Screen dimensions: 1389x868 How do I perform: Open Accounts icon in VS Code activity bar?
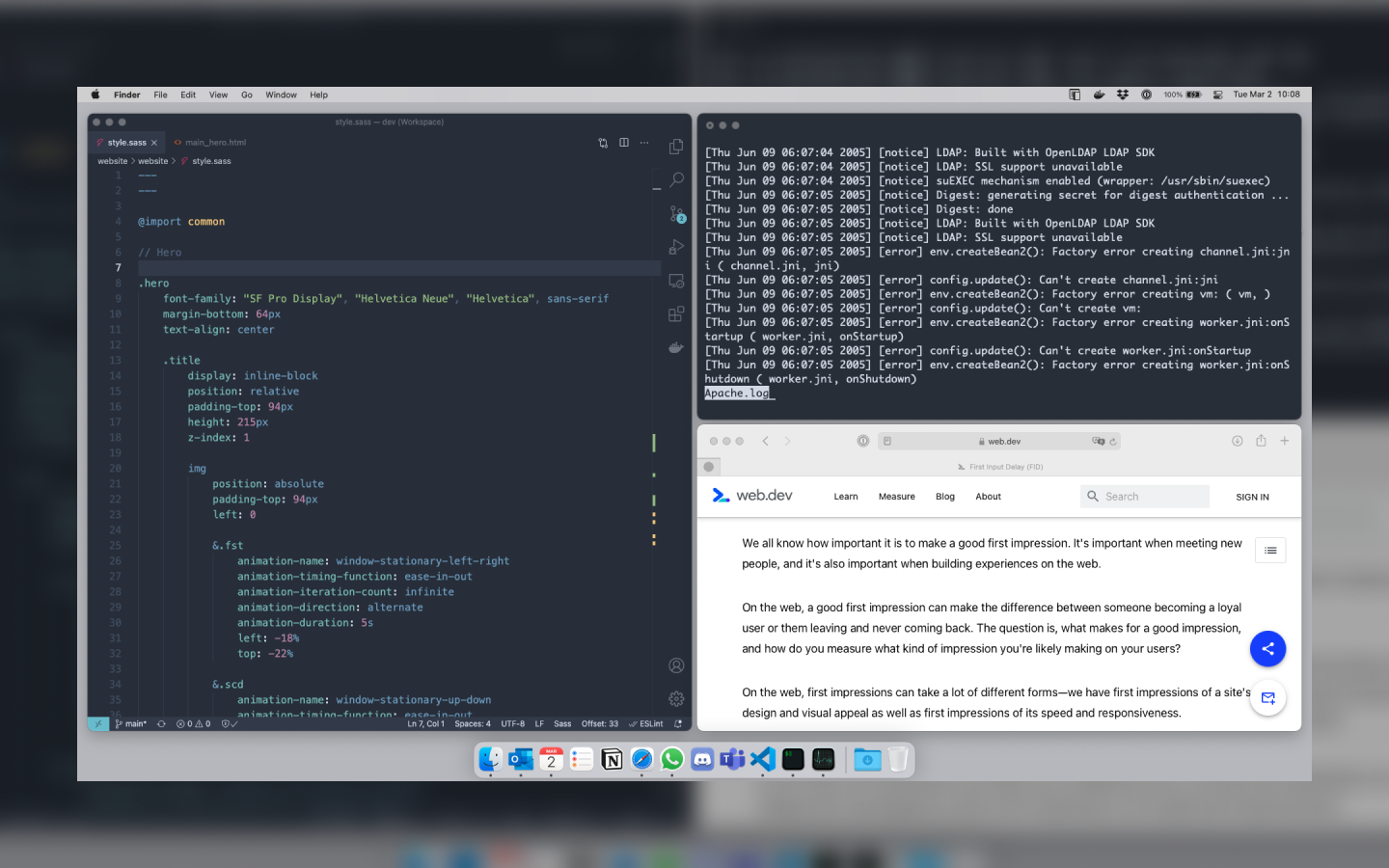tap(676, 665)
